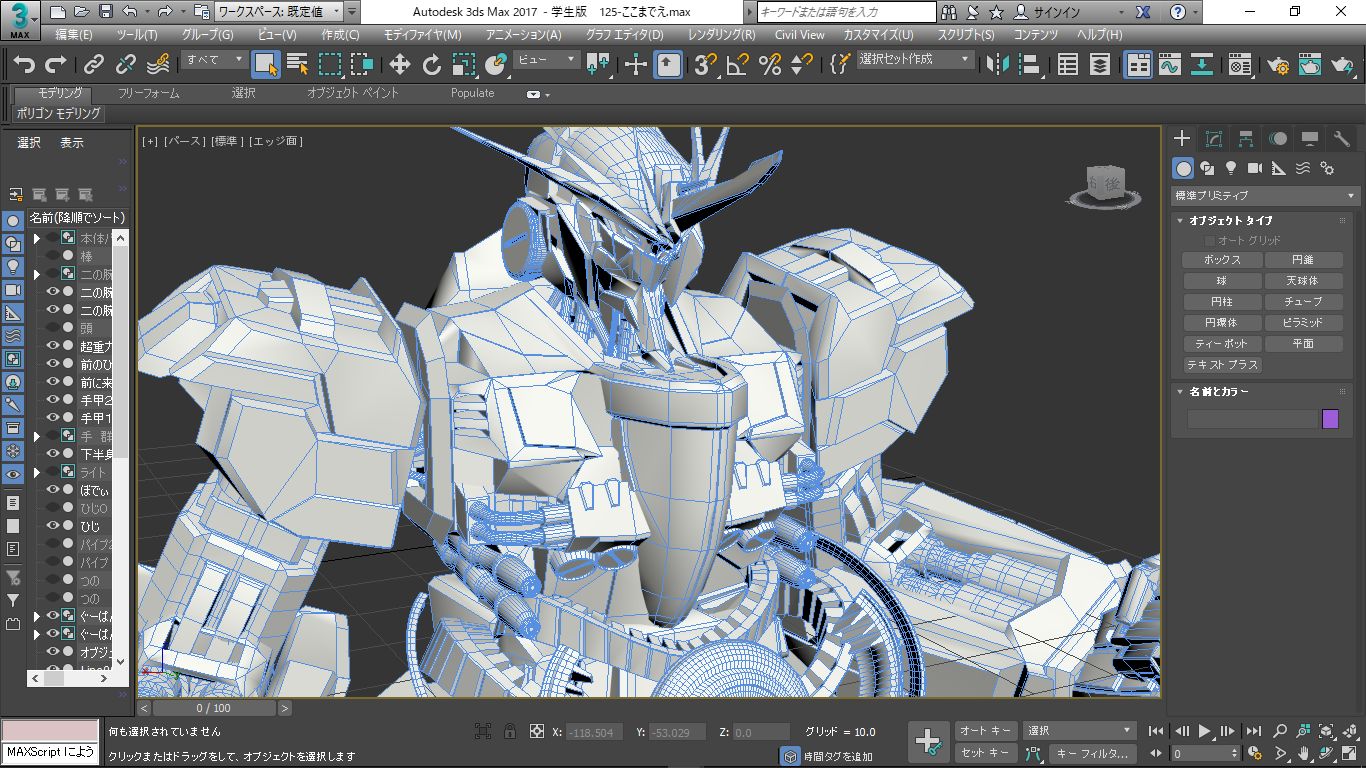Undo the last action in main toolbar

[x=24, y=65]
